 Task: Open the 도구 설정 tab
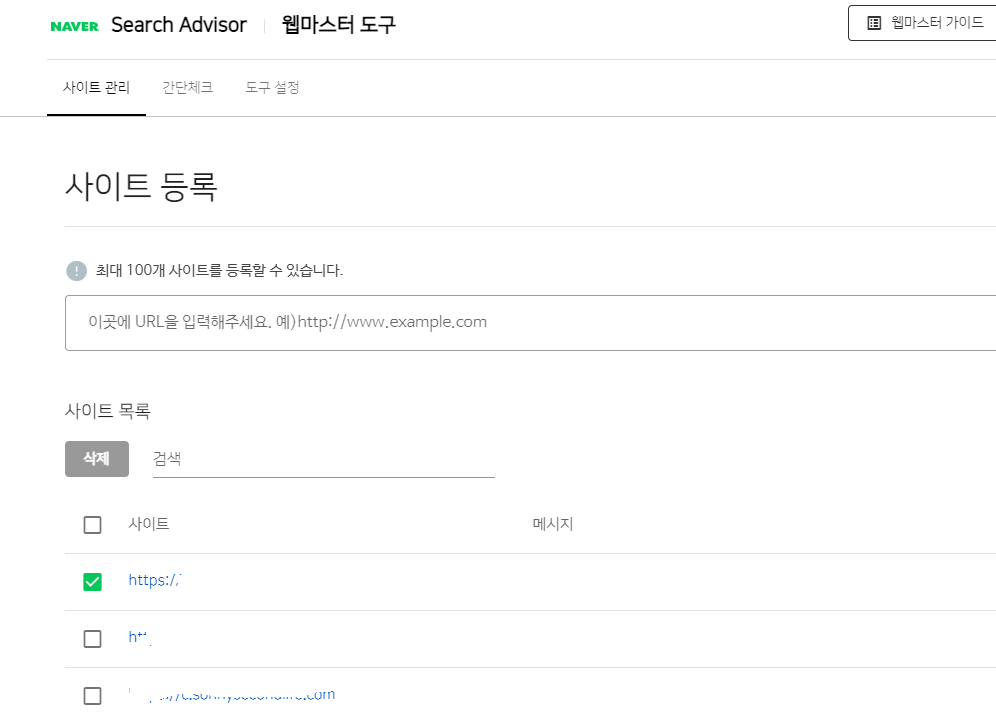[271, 87]
